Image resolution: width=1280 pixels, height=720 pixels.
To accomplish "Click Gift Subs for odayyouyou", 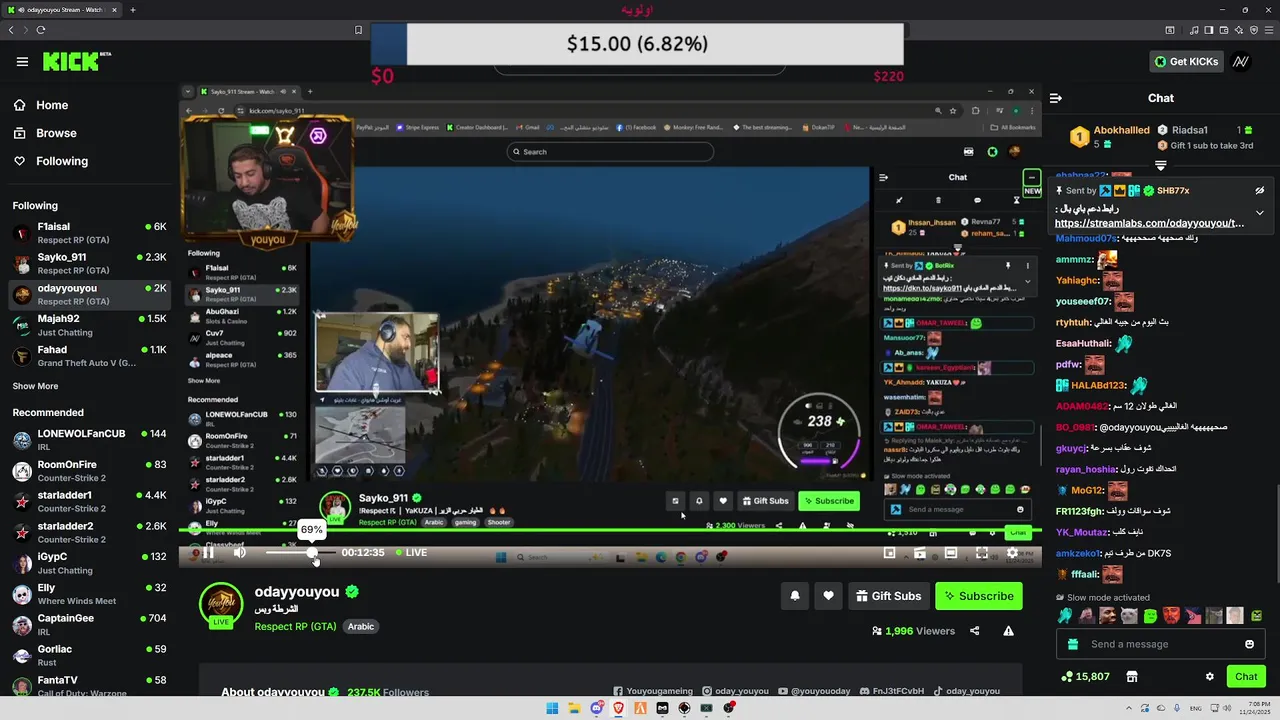I will (x=888, y=596).
